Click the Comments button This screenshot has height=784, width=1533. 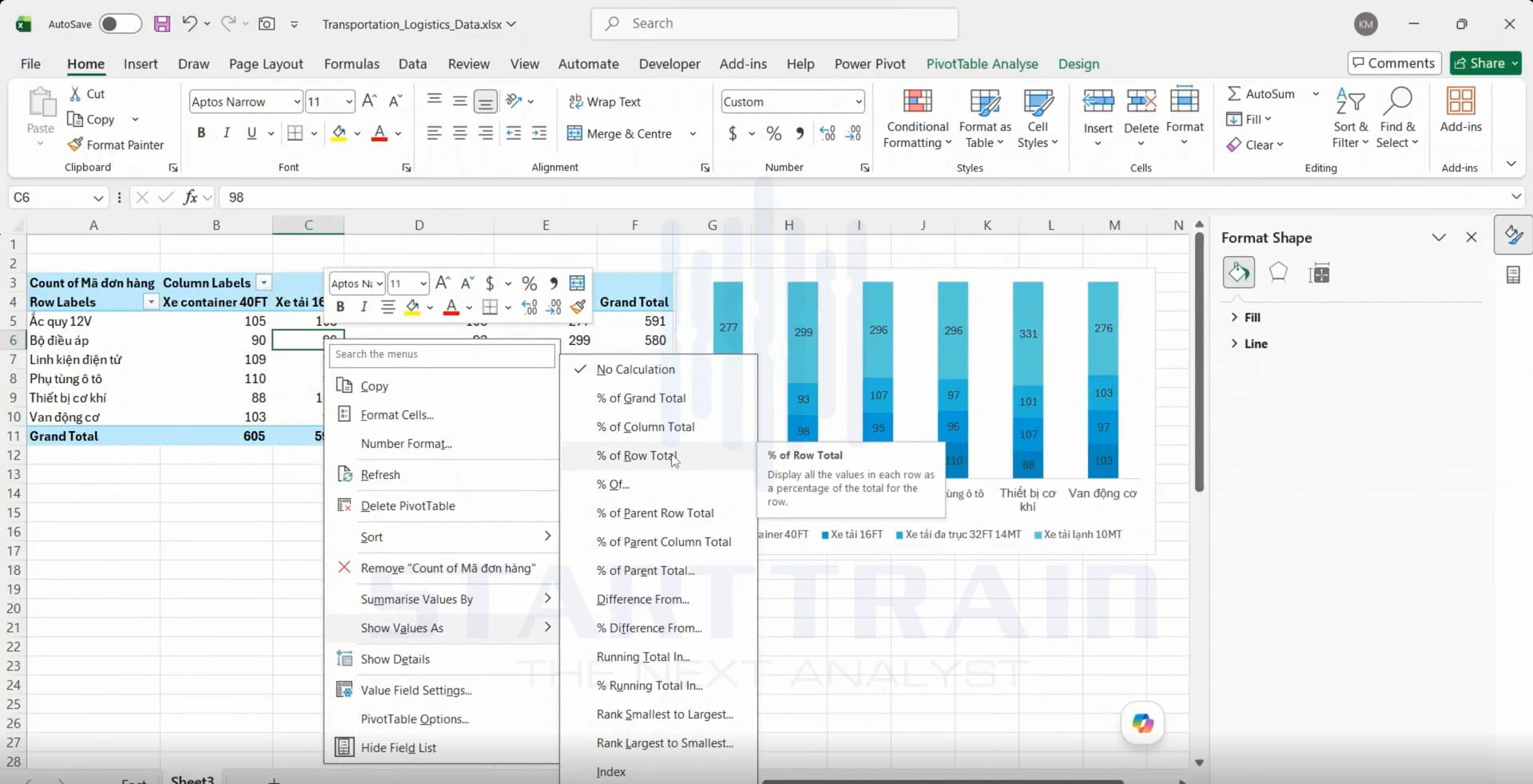coord(1394,63)
